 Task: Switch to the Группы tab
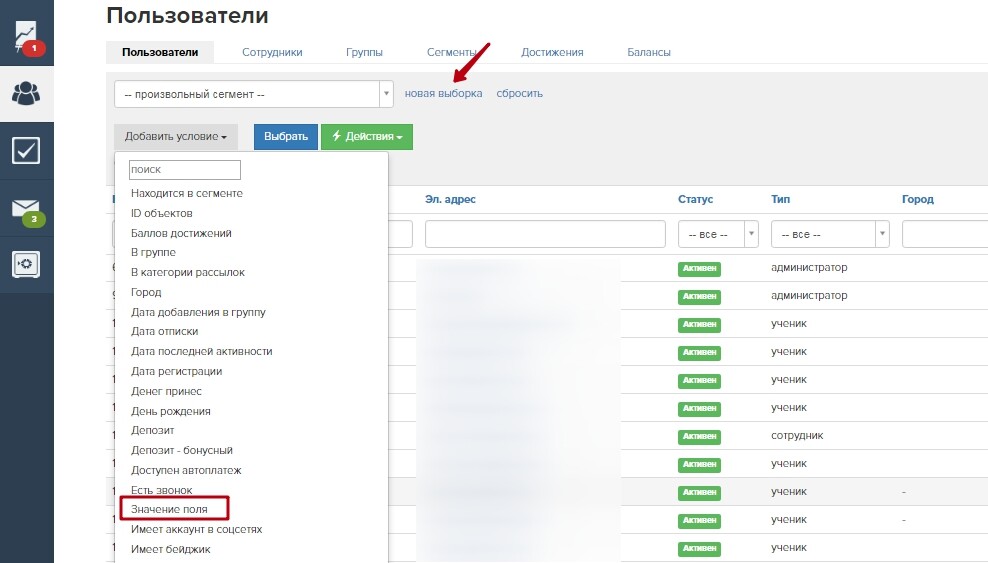coord(364,52)
